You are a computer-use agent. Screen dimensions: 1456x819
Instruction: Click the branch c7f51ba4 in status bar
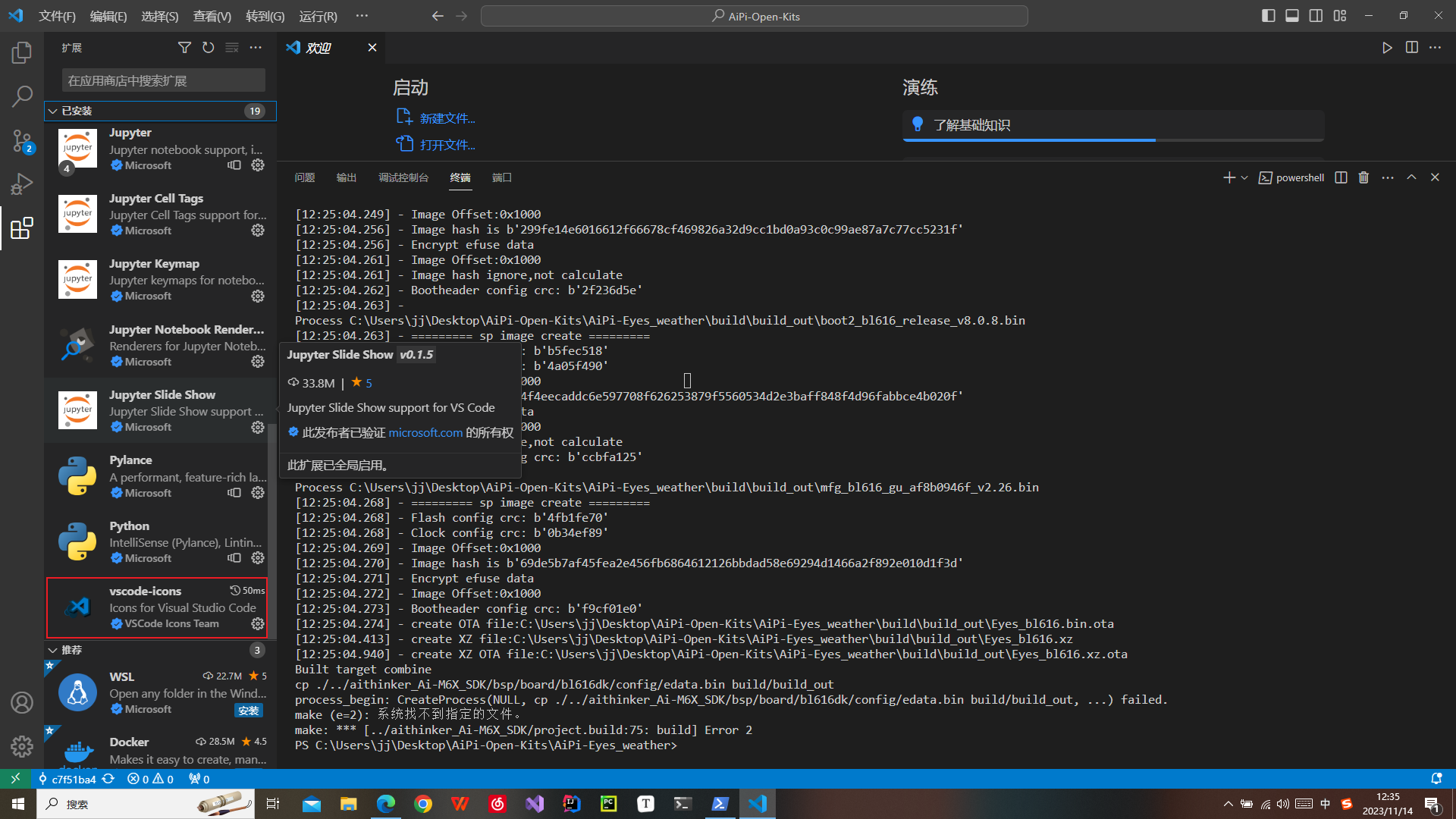point(67,779)
